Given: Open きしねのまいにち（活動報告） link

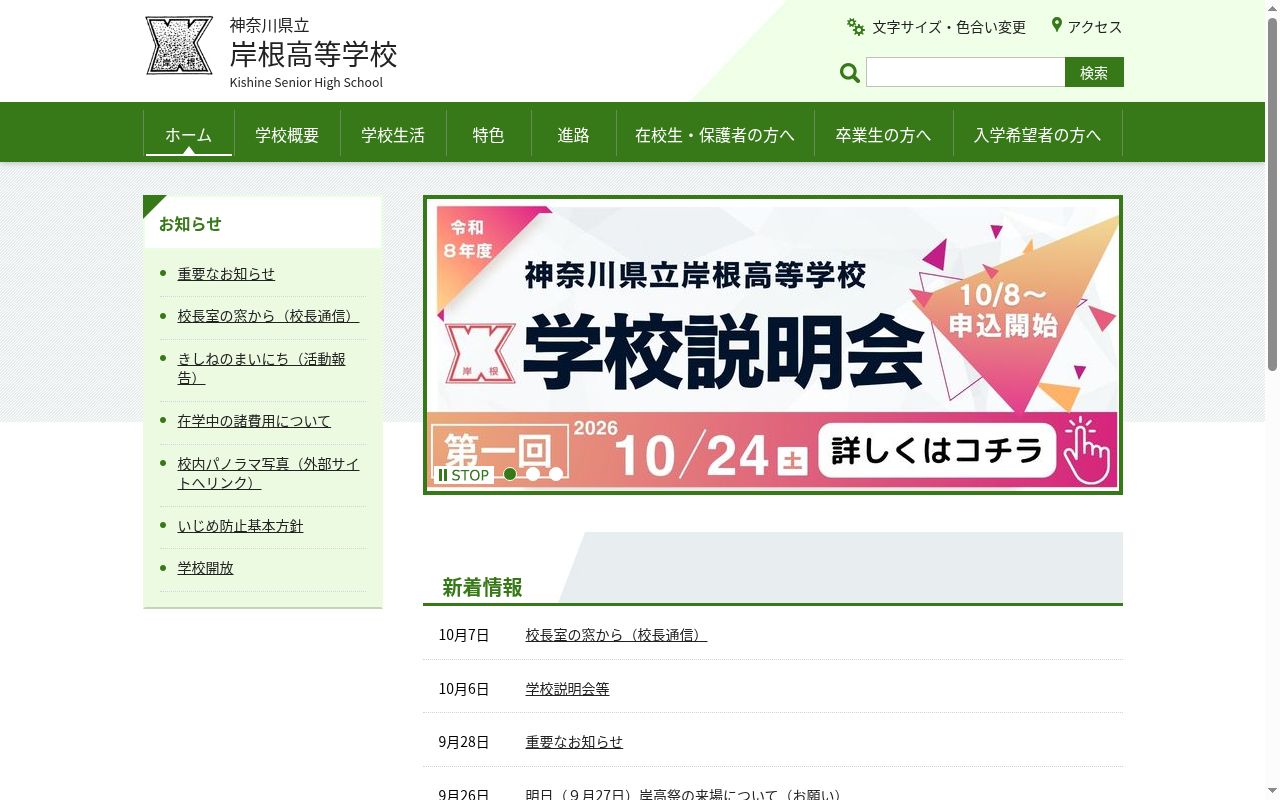Looking at the screenshot, I should 262,368.
